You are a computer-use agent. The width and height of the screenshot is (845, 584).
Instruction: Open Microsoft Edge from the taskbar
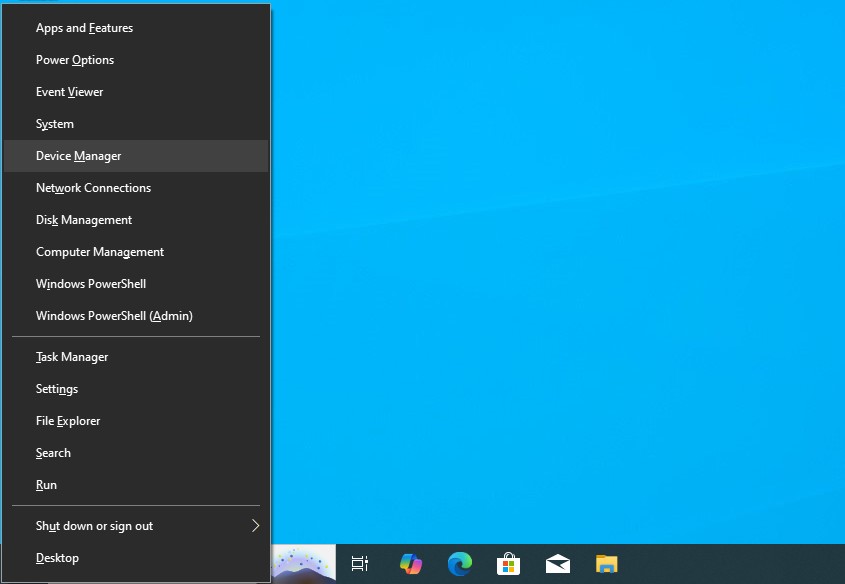(x=460, y=564)
